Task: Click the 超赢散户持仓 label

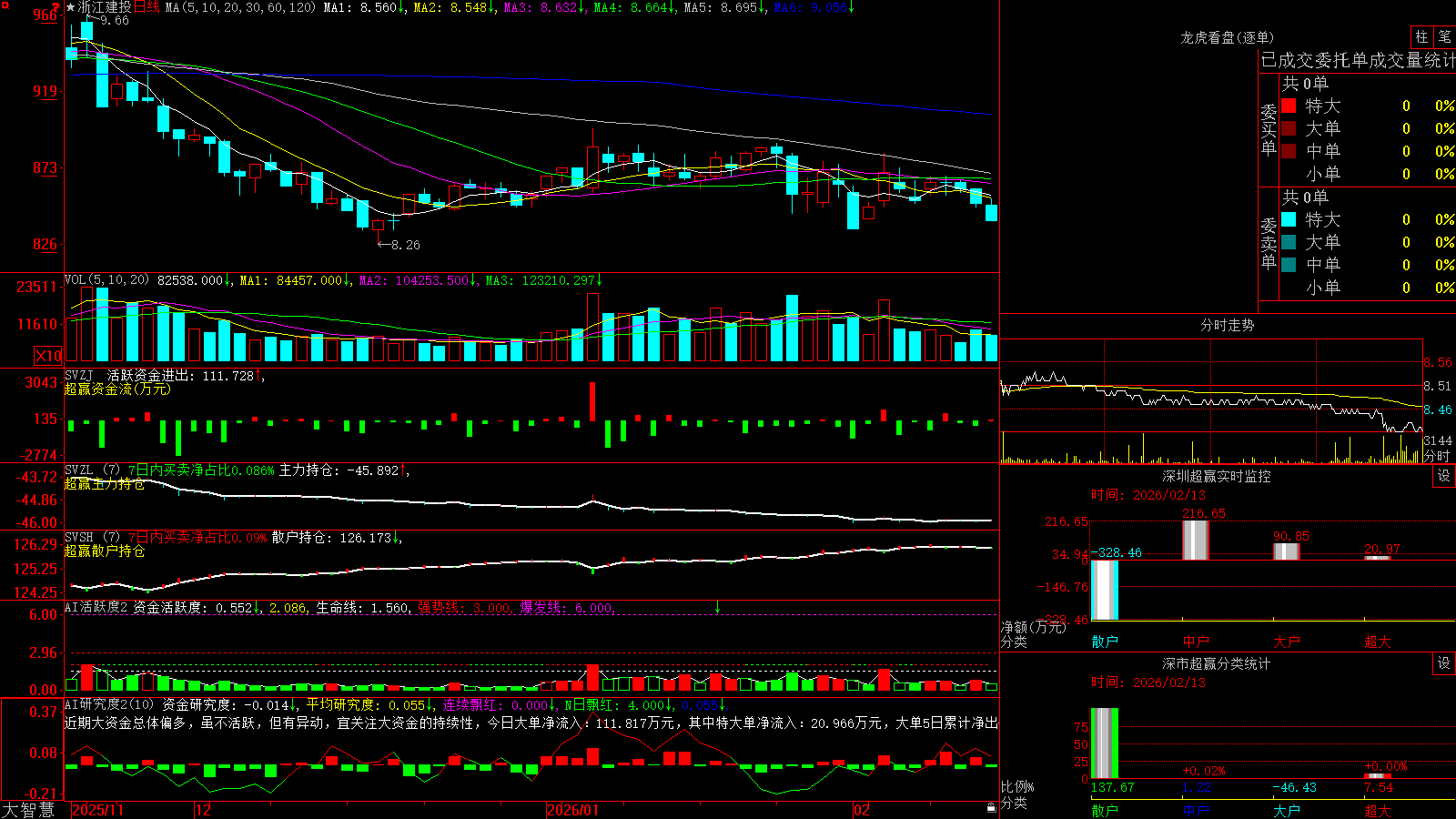Action: [105, 551]
